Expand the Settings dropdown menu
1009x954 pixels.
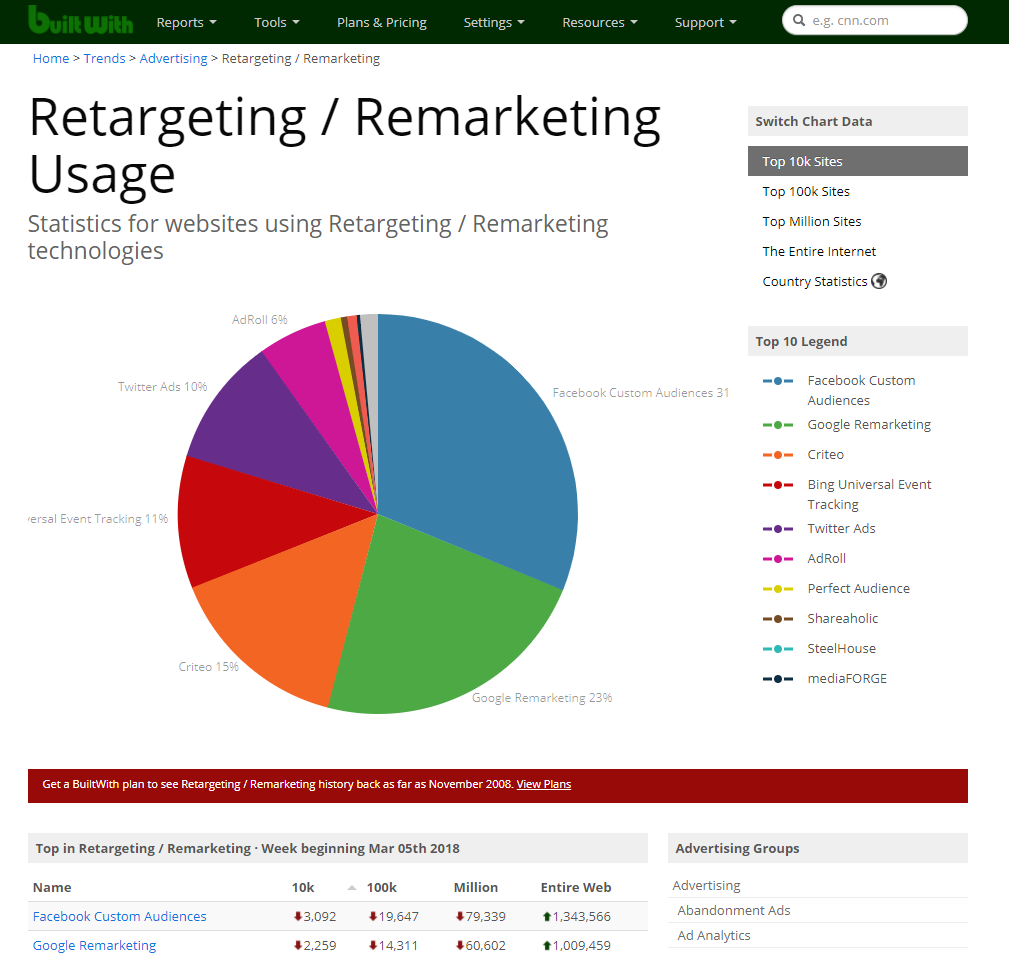click(494, 23)
